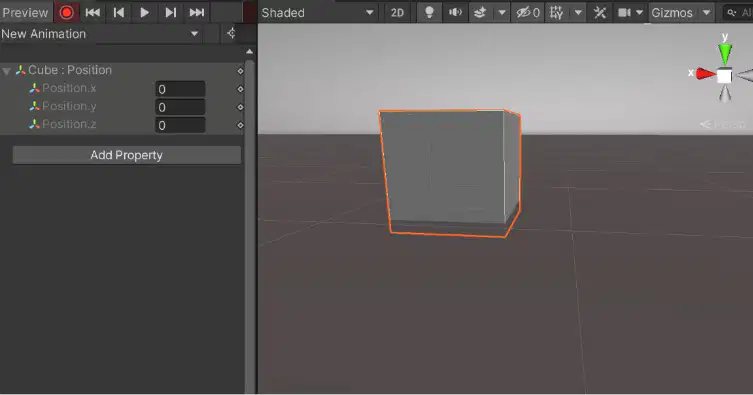
Task: Enable keyframe recording mode
Action: click(66, 12)
